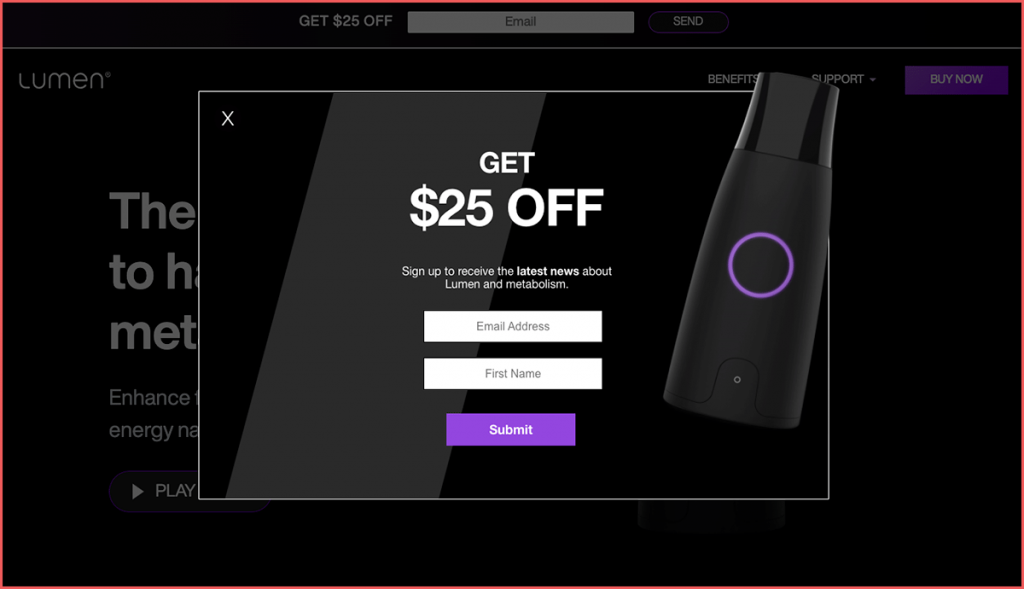Click the SEND button in top banner
The image size is (1024, 589).
[x=688, y=22]
